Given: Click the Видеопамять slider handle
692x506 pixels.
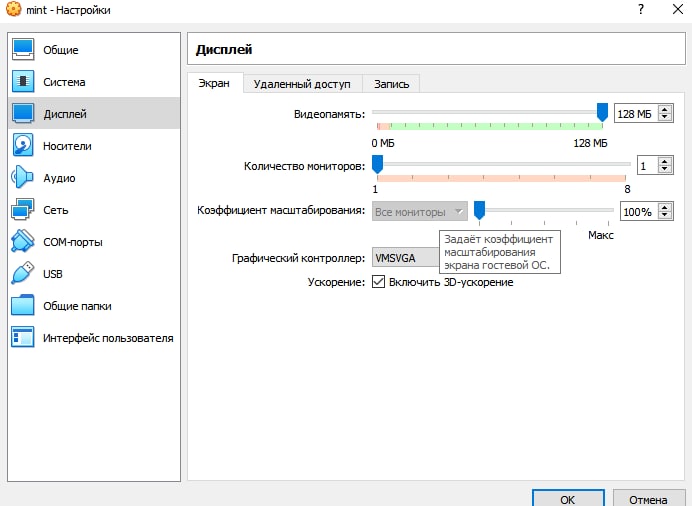Looking at the screenshot, I should (x=602, y=112).
